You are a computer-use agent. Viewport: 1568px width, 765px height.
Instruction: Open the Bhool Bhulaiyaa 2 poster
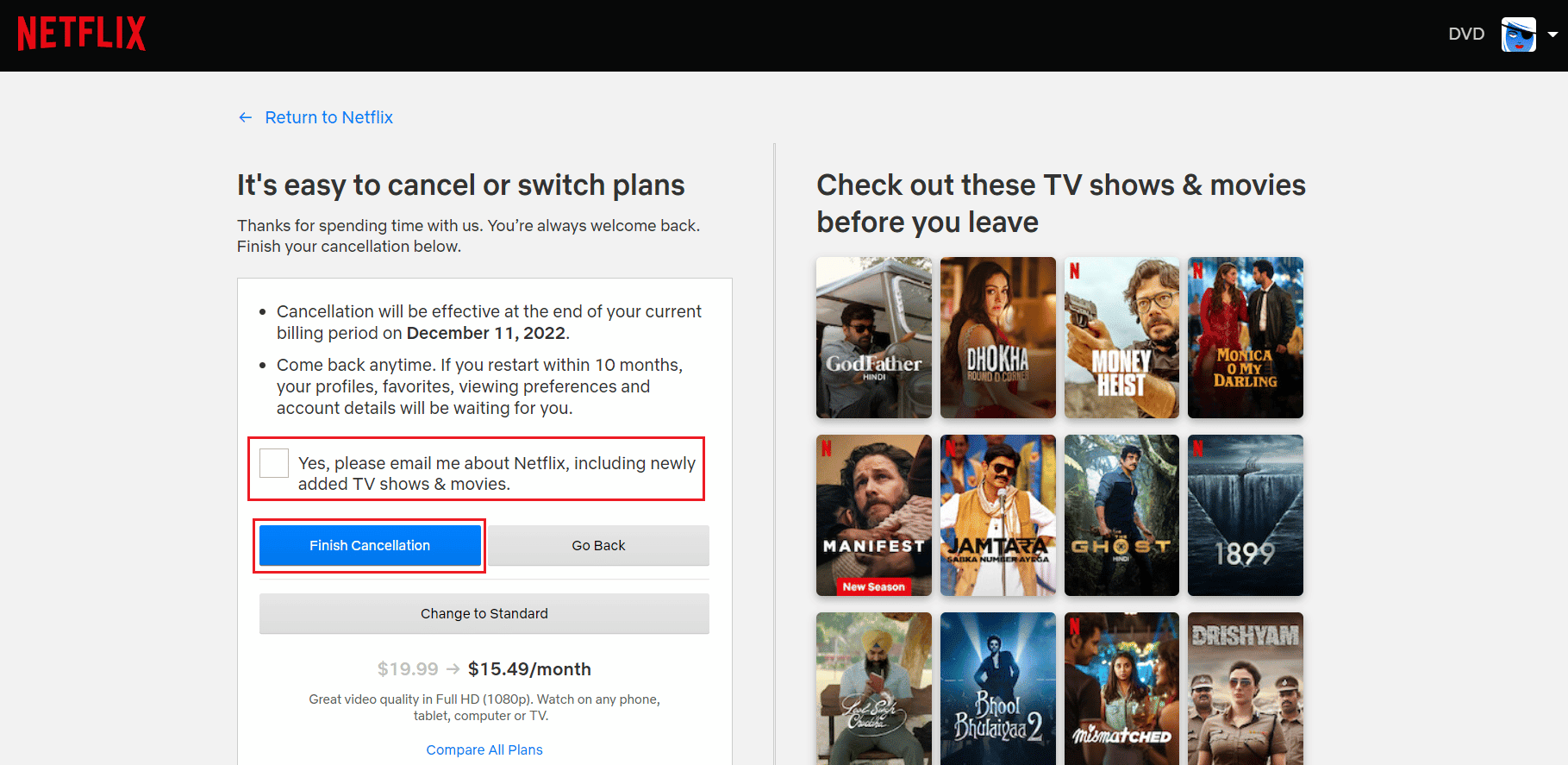pyautogui.click(x=998, y=688)
